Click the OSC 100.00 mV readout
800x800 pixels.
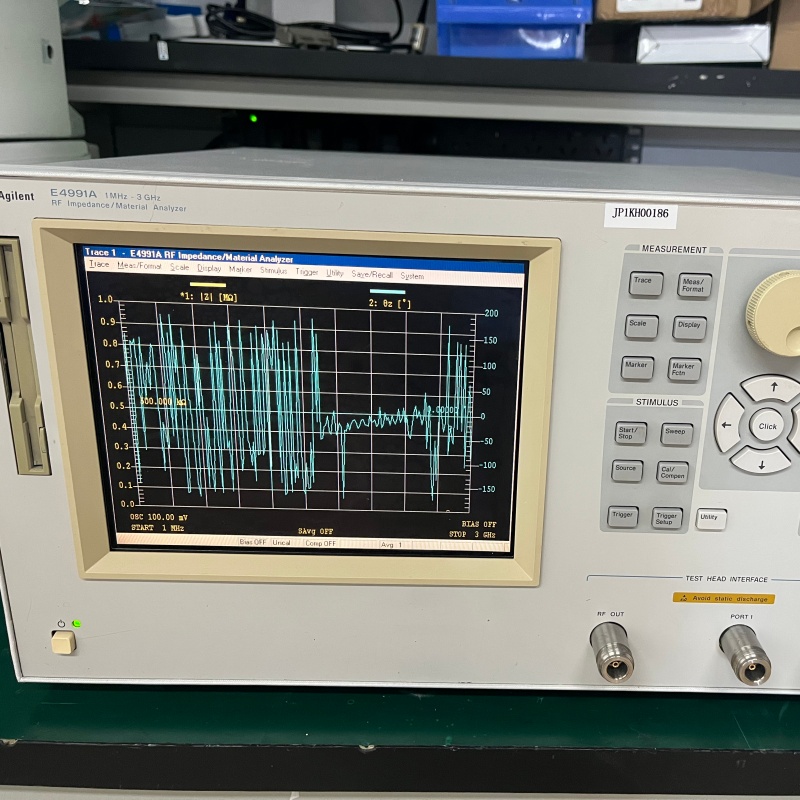click(x=159, y=517)
